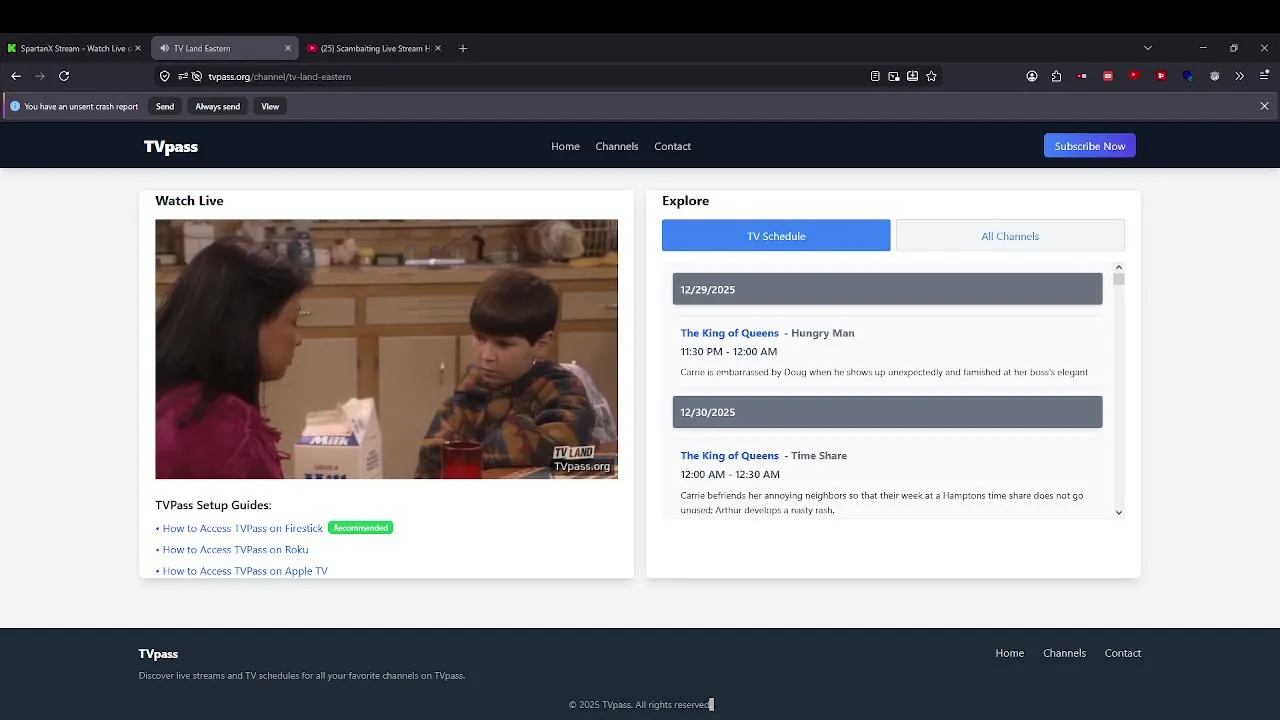Toggle reader view icon

(875, 76)
